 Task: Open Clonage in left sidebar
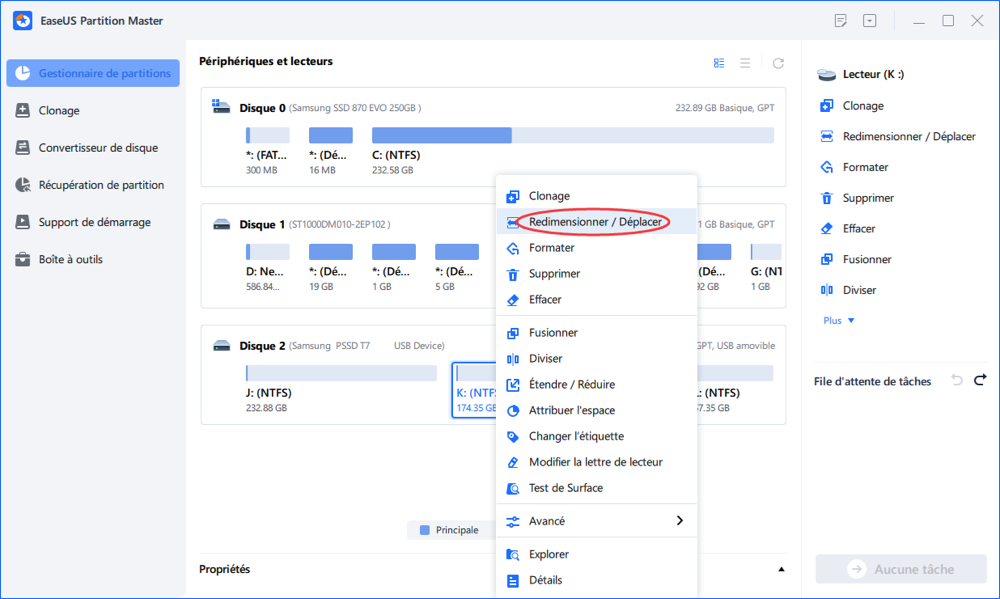(x=59, y=111)
